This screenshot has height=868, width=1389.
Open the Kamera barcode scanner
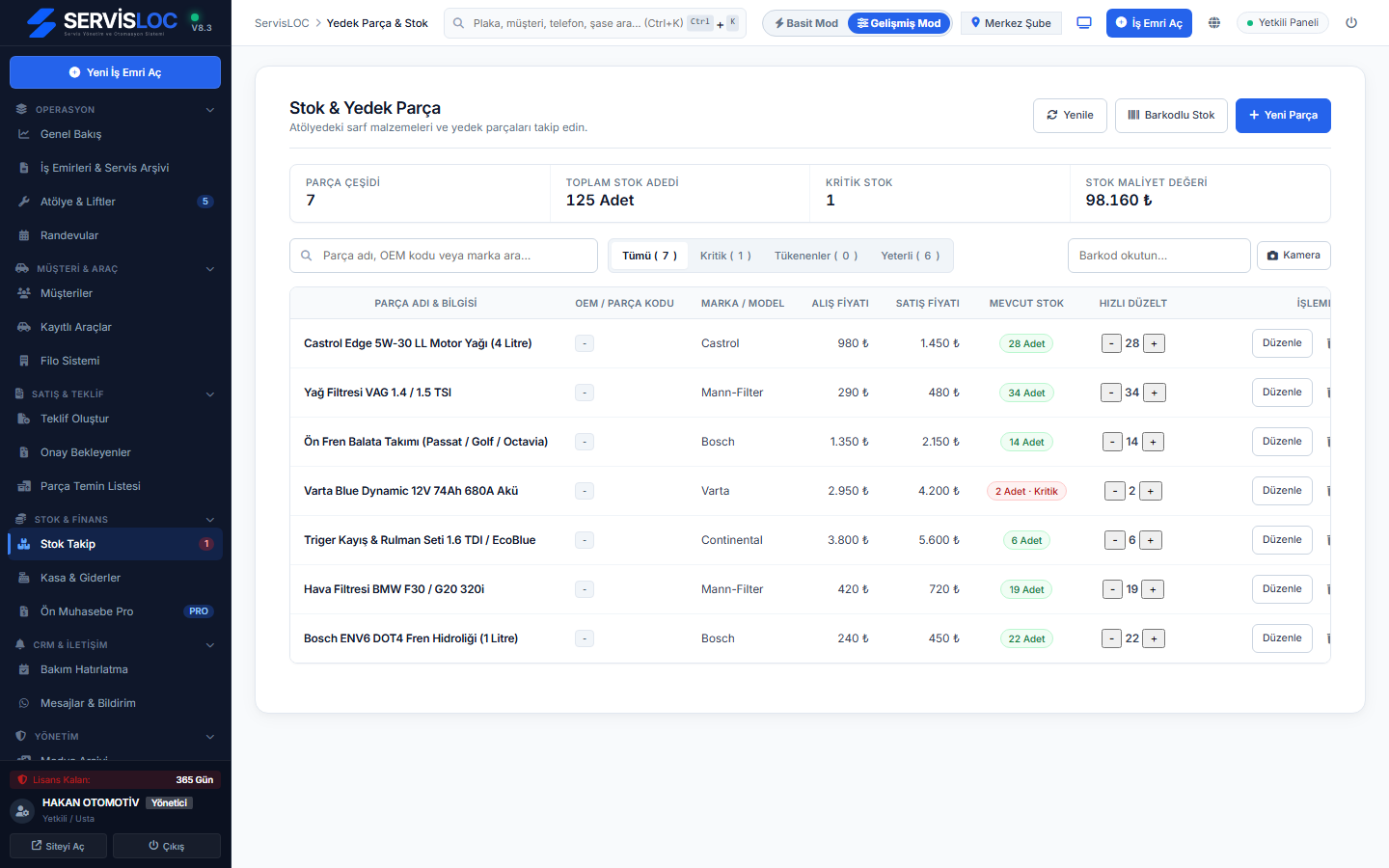1294,256
